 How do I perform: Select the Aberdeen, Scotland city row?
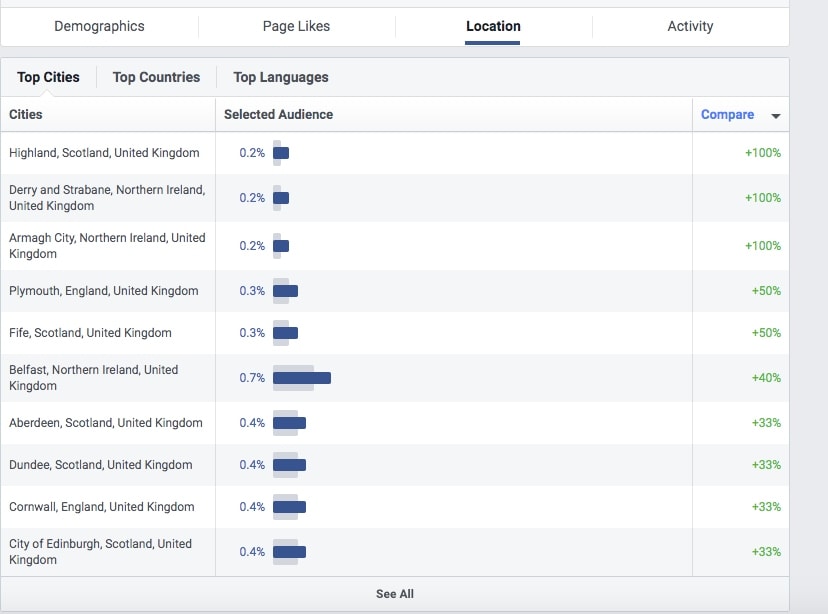pos(106,423)
